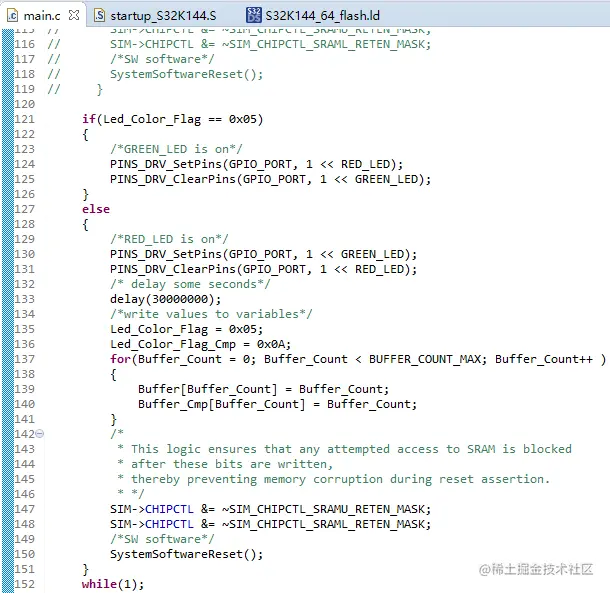Click the SRAML_RETEN_MASK statement on line 148
The image size is (610, 593).
click(270, 525)
